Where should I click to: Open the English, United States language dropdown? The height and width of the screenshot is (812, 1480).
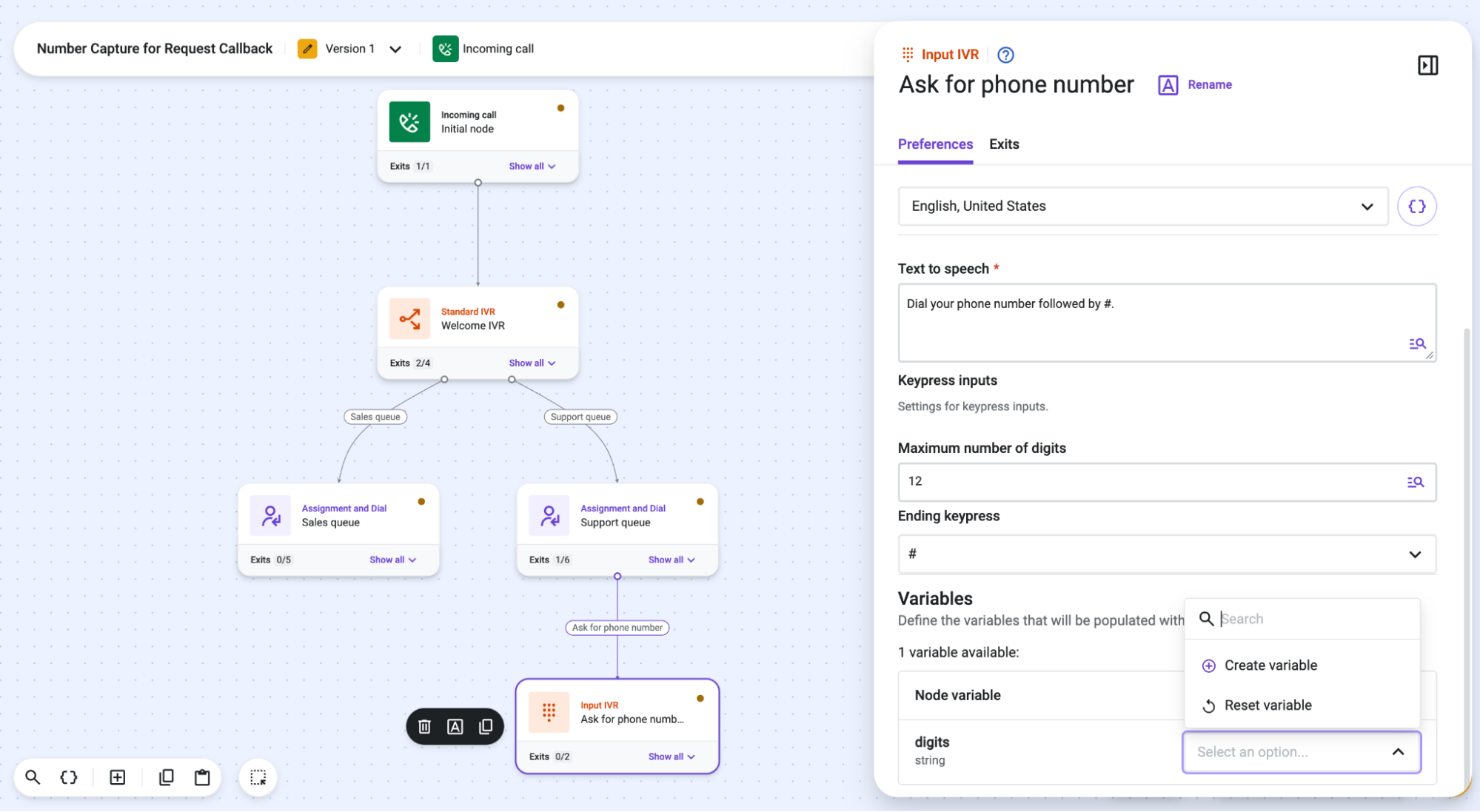pyautogui.click(x=1143, y=207)
